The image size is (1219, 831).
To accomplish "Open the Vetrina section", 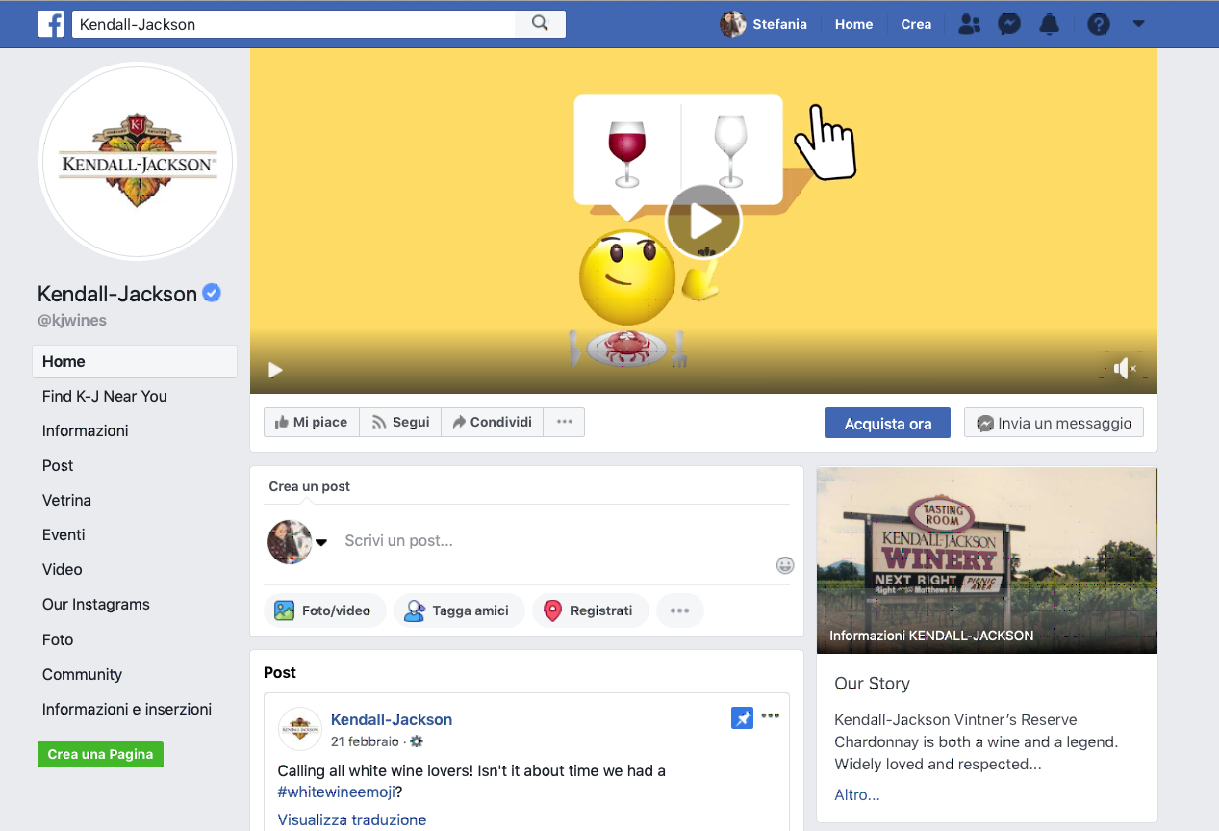I will 66,501.
